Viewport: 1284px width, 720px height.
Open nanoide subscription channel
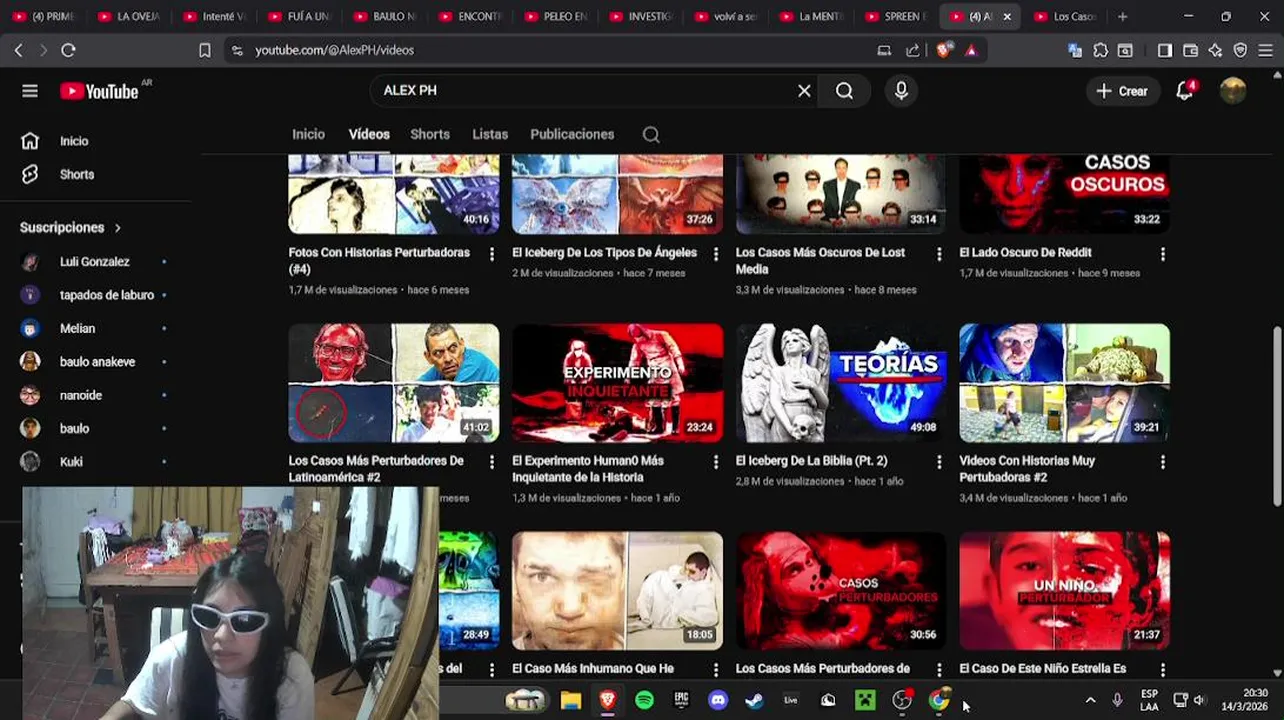click(95, 395)
